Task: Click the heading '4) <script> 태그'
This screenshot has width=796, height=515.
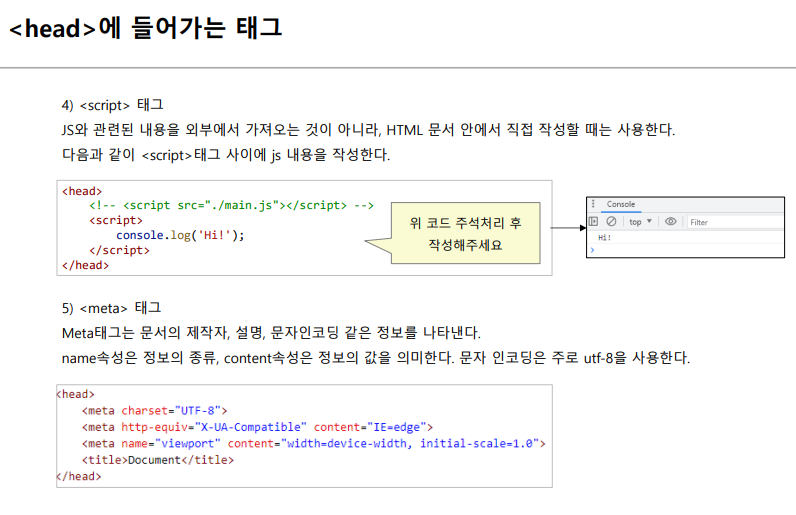Action: point(112,105)
